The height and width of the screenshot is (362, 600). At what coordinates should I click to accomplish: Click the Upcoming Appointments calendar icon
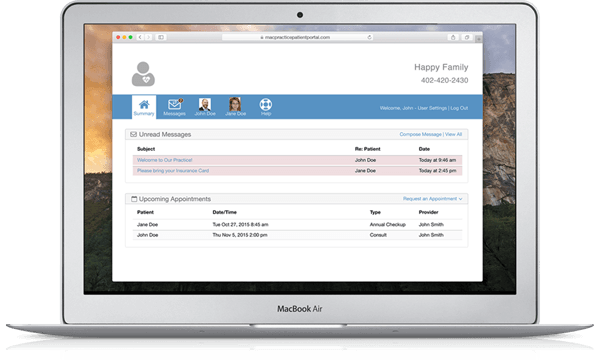134,199
